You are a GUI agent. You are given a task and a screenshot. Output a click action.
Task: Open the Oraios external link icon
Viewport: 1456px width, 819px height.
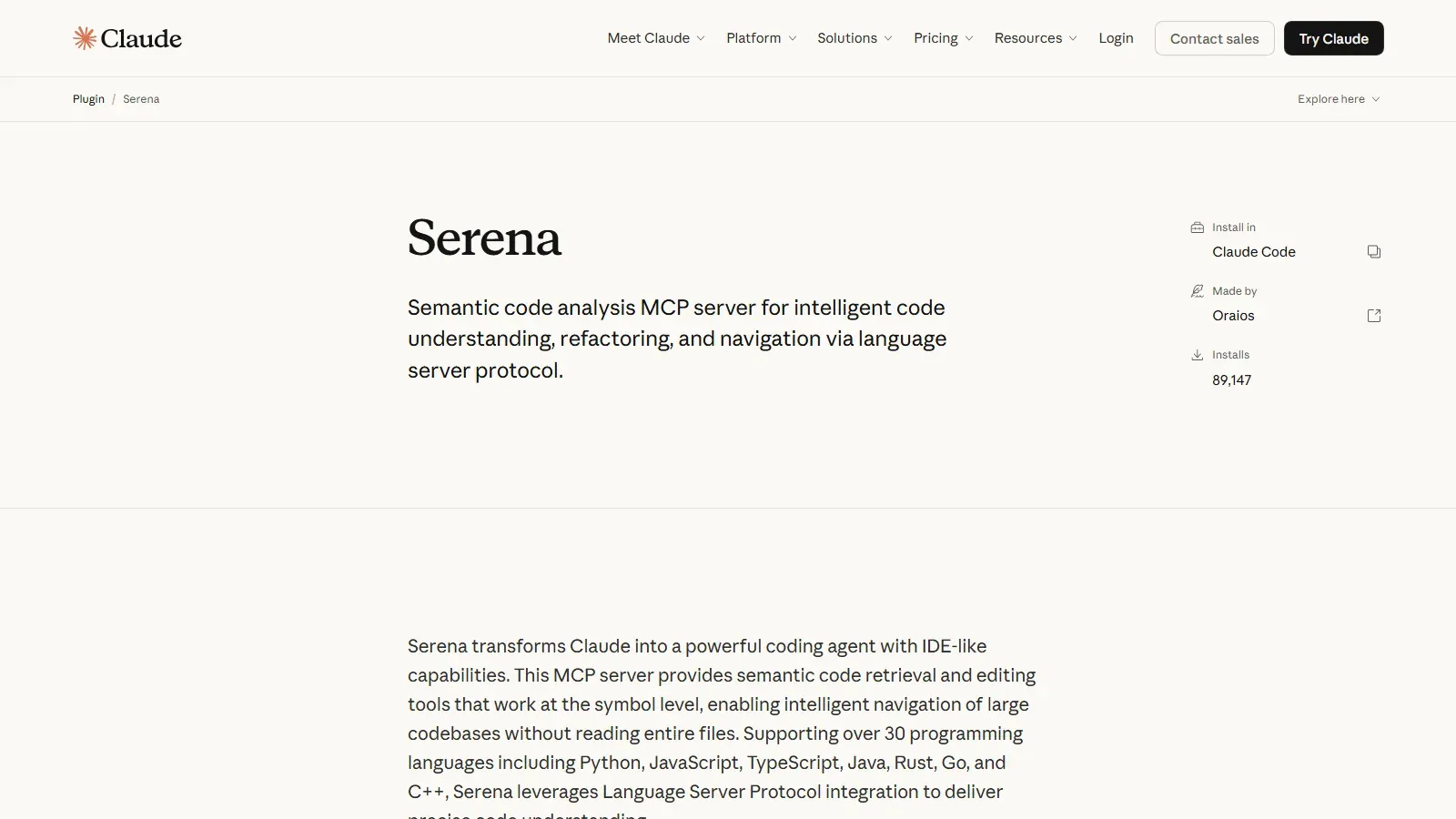[1374, 316]
